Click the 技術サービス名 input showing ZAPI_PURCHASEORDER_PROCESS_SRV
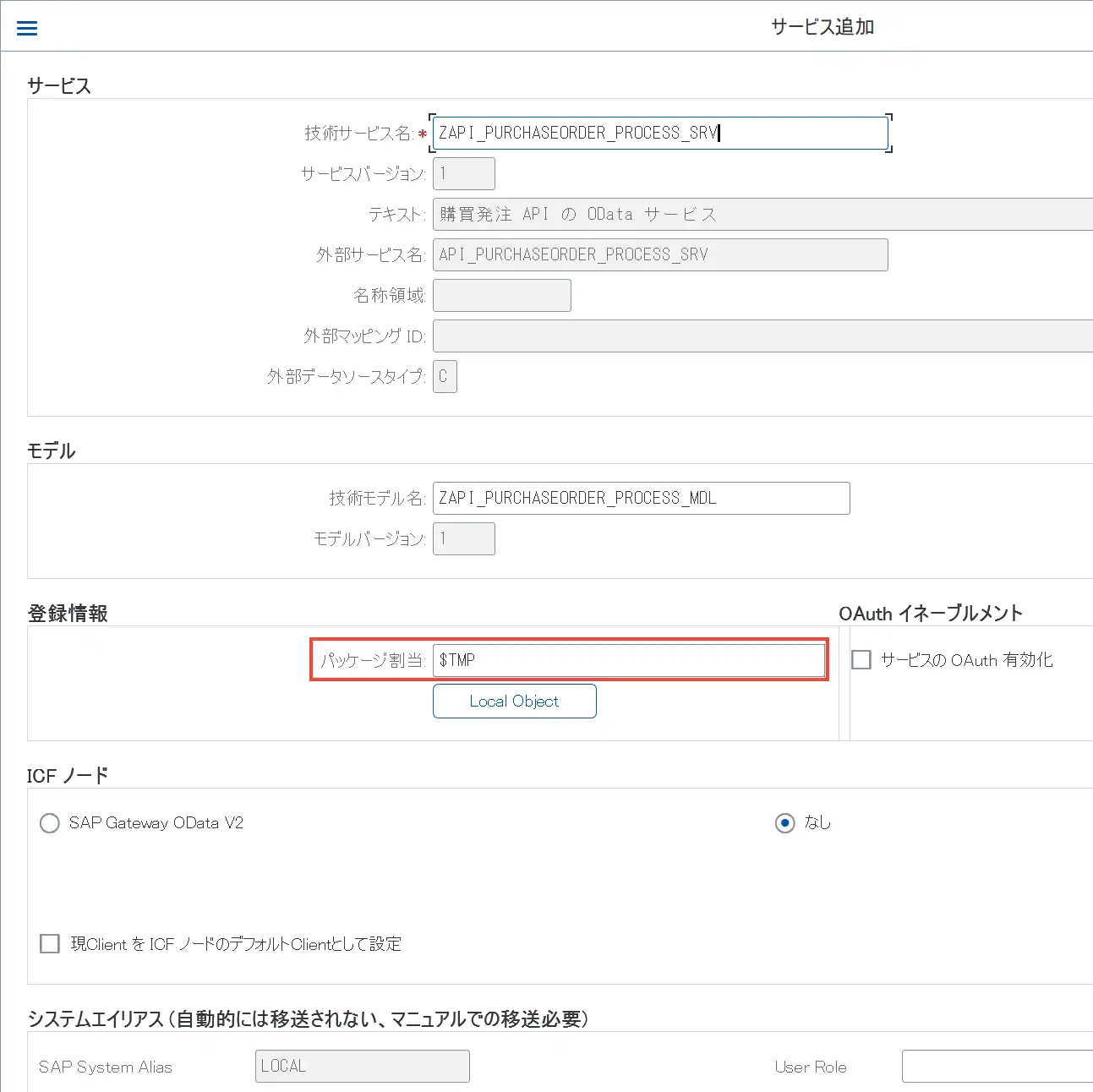Viewport: 1093px width, 1092px height. (659, 133)
